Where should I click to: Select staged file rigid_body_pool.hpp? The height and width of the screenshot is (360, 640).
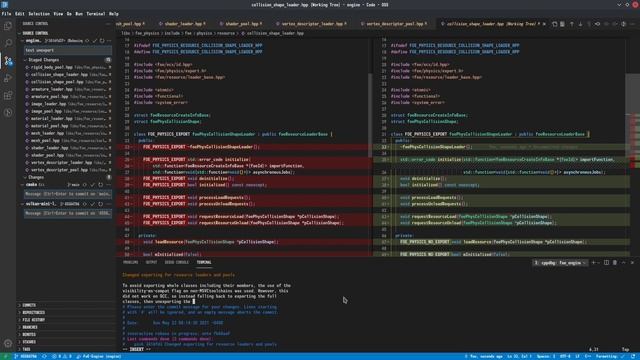(68, 67)
